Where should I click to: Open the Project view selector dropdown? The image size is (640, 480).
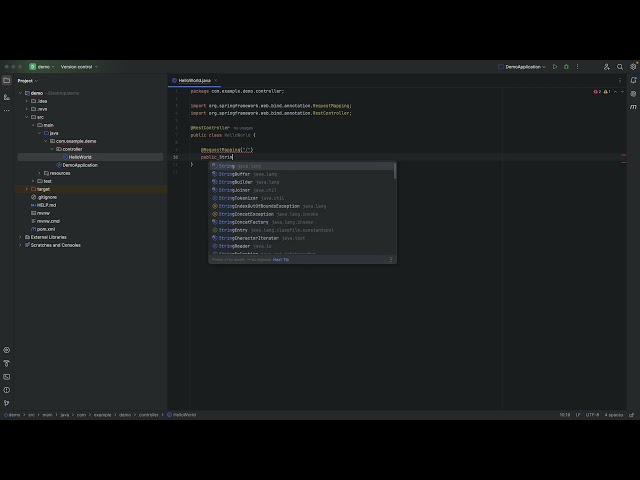[28, 81]
